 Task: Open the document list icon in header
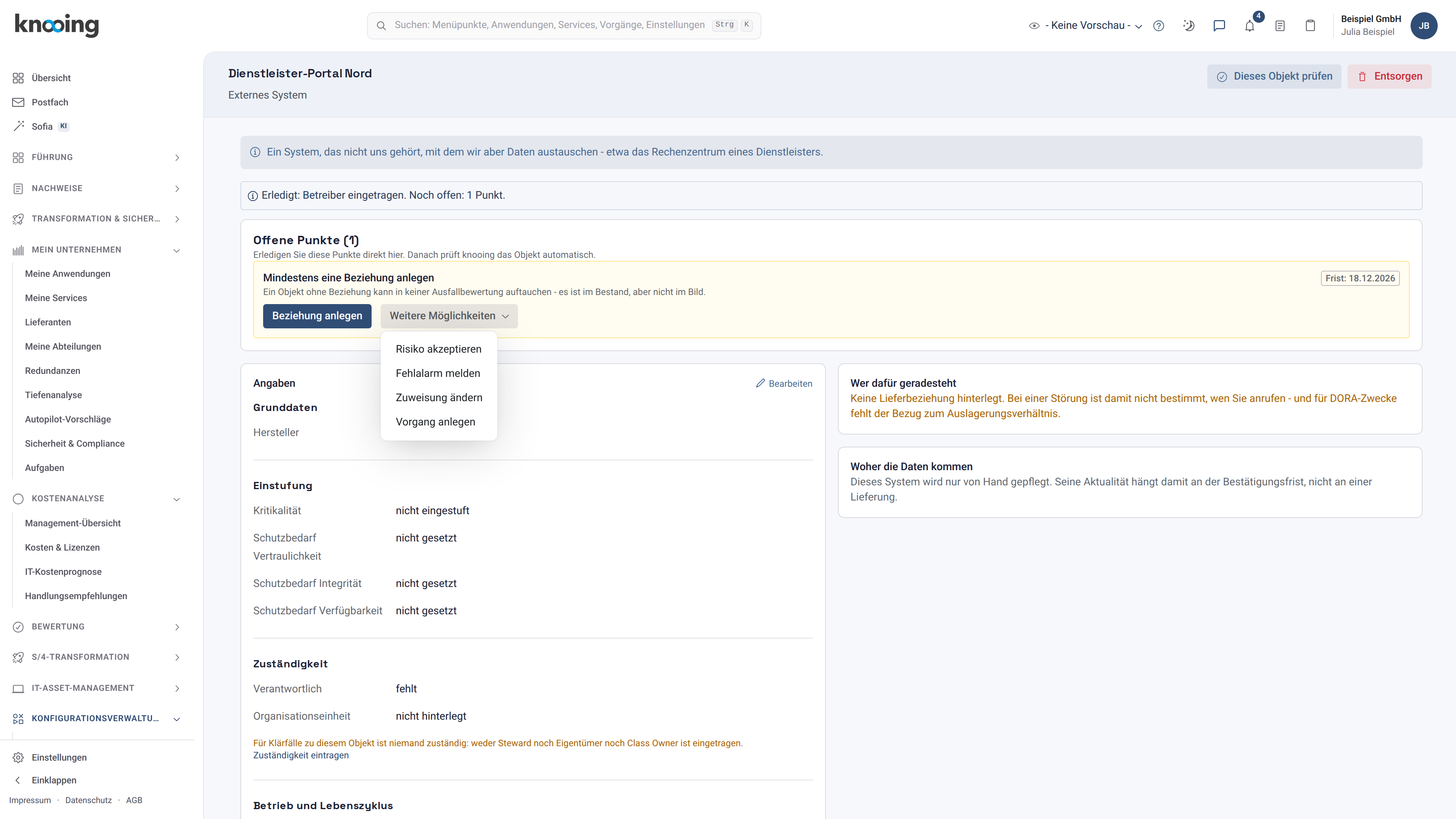[x=1280, y=25]
